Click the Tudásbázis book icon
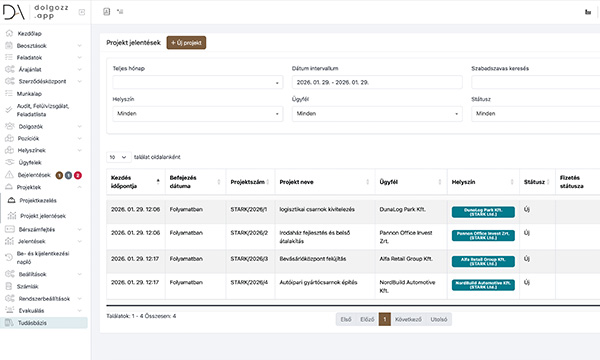This screenshot has height=360, width=600. 9,323
